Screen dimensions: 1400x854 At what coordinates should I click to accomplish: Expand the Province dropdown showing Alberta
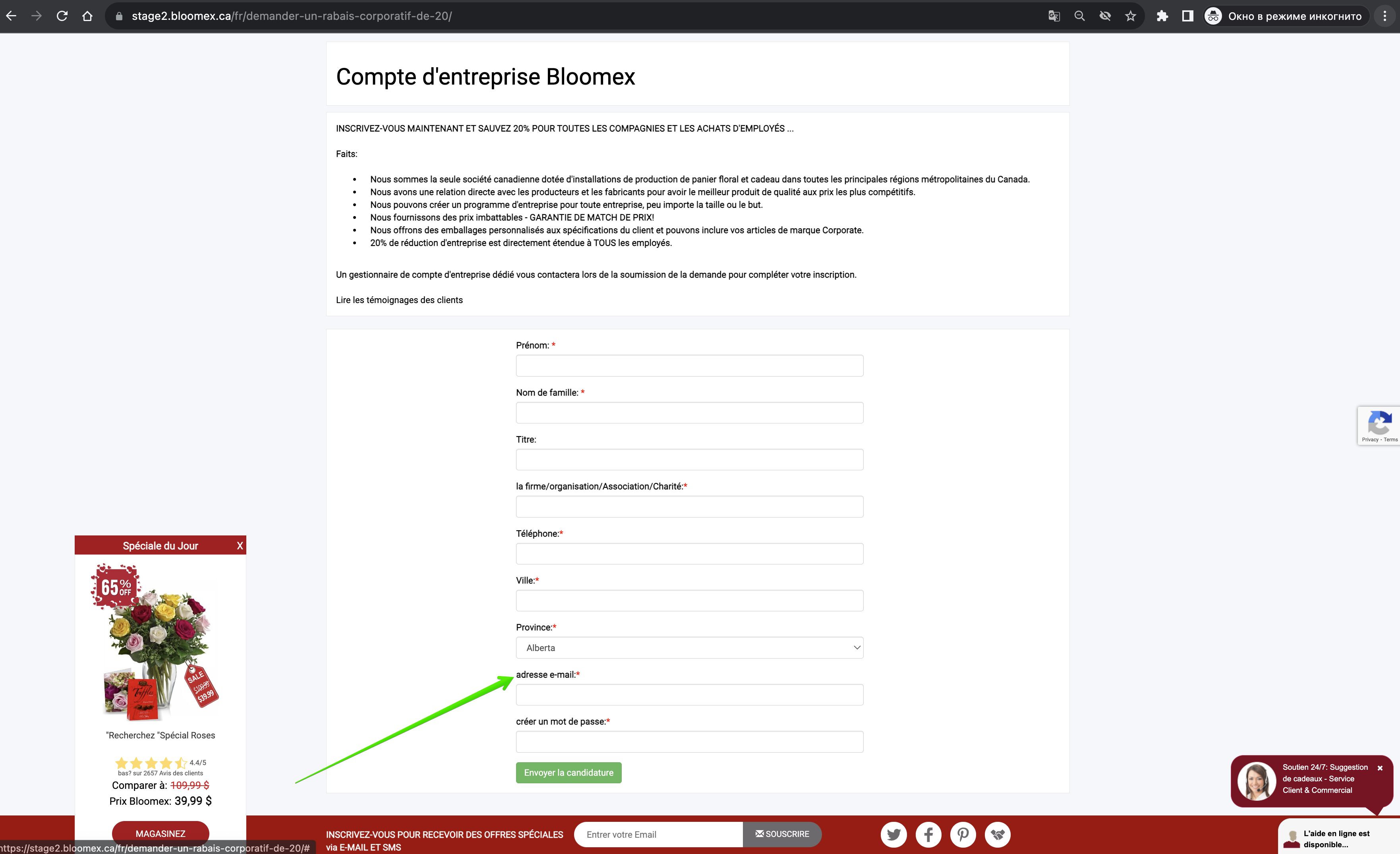tap(689, 648)
